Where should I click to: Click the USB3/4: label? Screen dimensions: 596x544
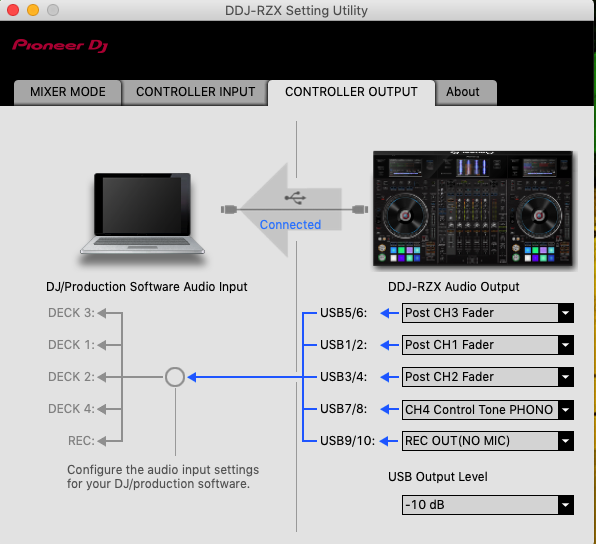(344, 377)
